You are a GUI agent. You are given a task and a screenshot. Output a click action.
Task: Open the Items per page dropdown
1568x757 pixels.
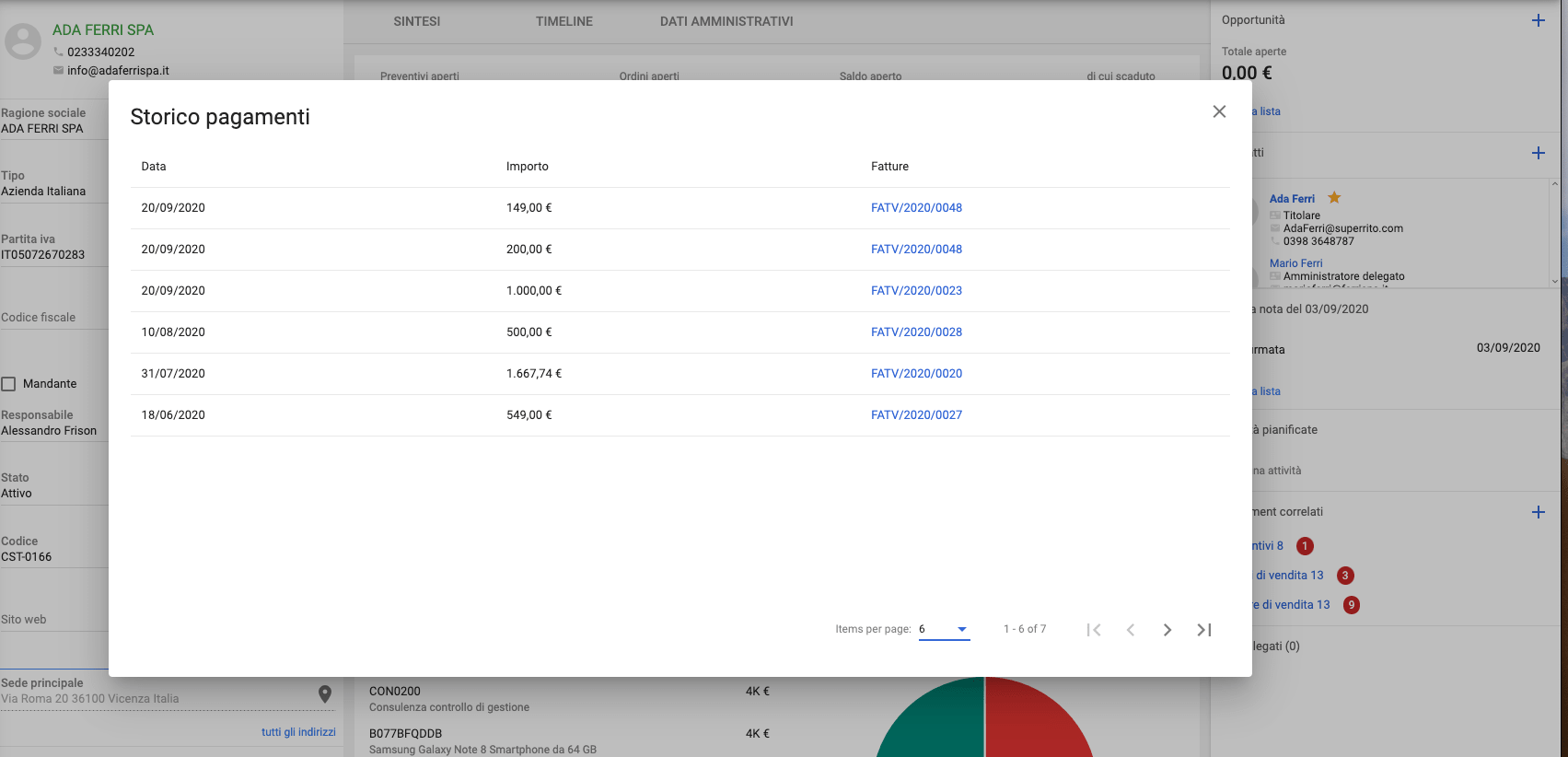[944, 630]
